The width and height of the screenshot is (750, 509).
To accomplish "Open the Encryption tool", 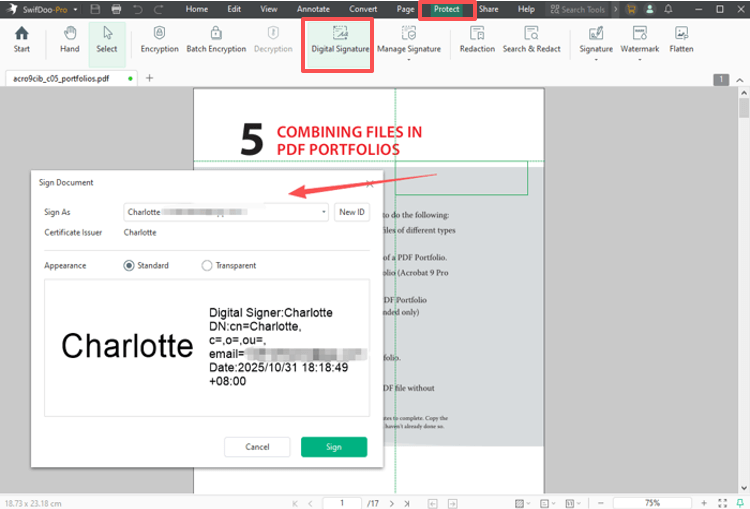I will pyautogui.click(x=159, y=39).
